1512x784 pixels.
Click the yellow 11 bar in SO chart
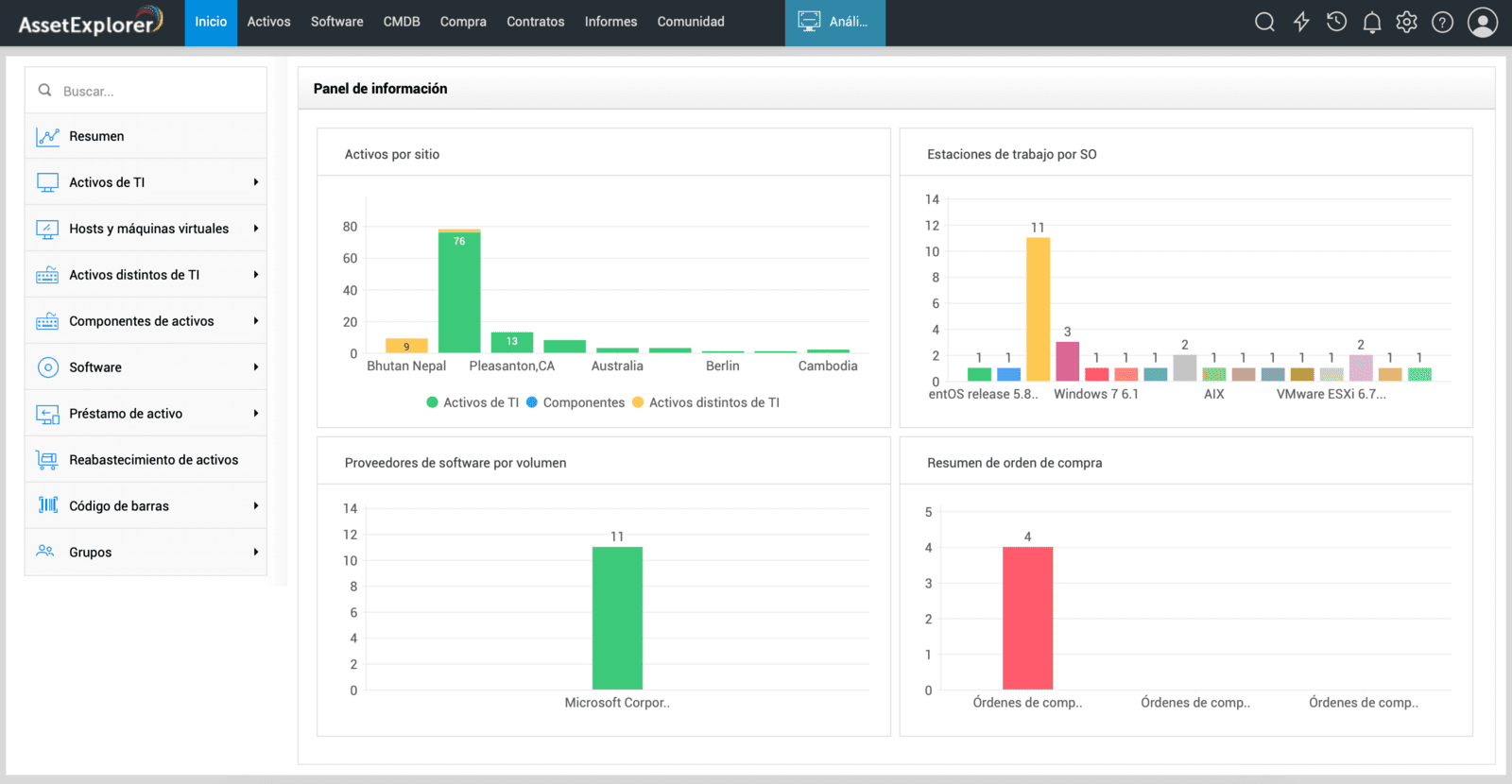[x=1038, y=309]
